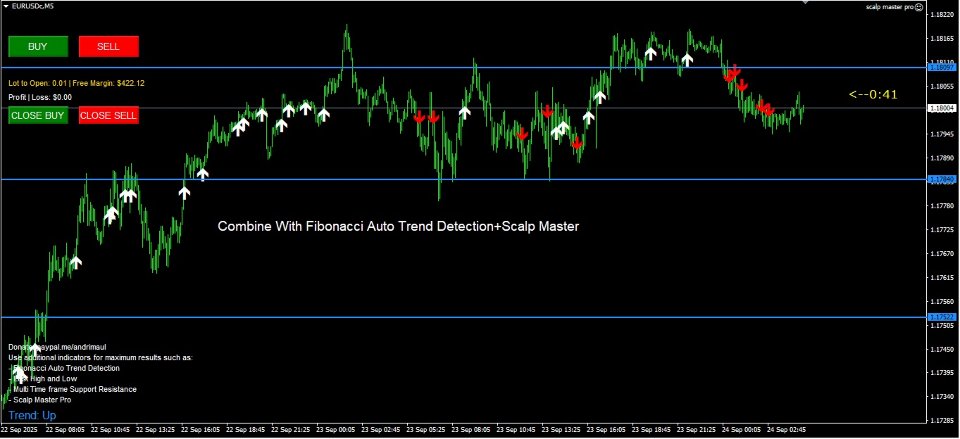Image resolution: width=960 pixels, height=439 pixels.
Task: Click "Multi Time frame Support Resistance" list line
Action: point(73,389)
